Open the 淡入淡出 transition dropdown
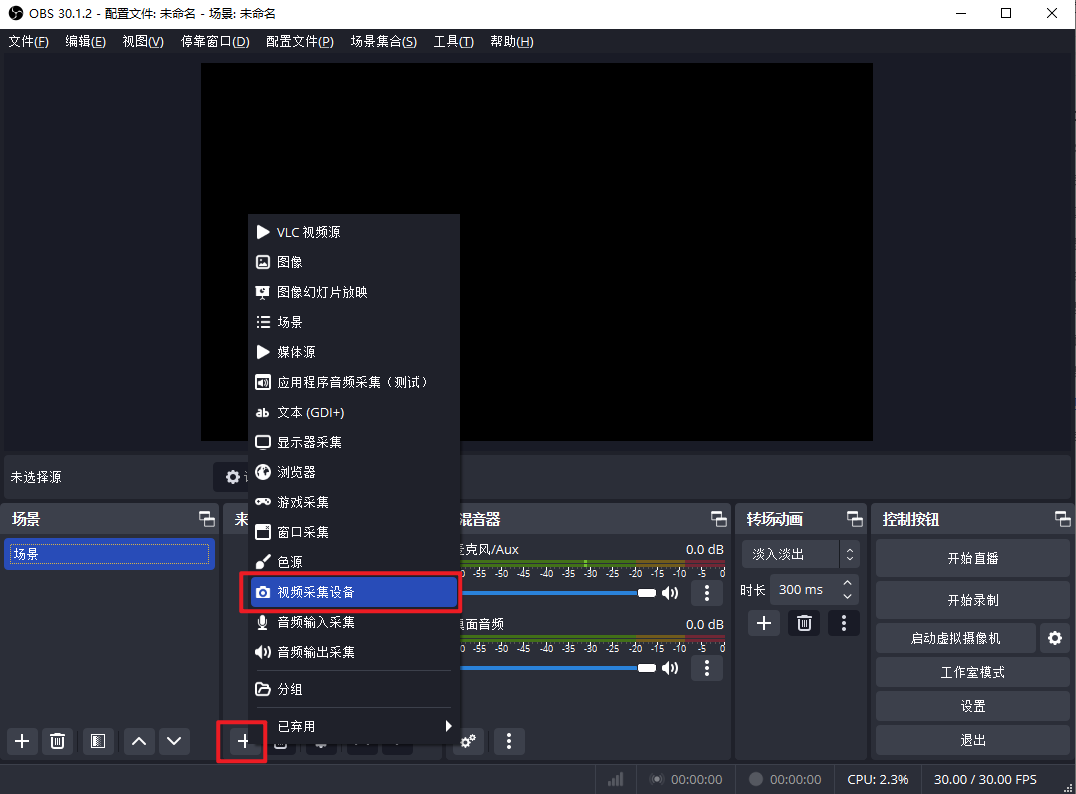1076x794 pixels. click(x=800, y=554)
